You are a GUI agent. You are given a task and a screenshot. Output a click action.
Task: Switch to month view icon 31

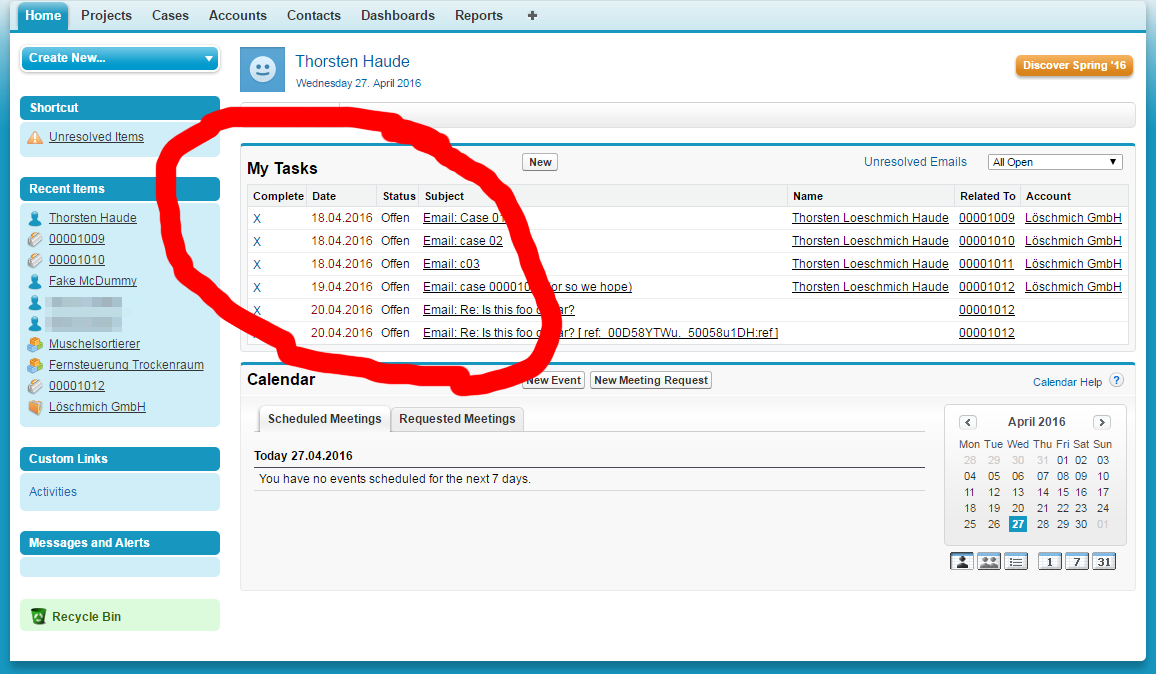click(x=1104, y=562)
